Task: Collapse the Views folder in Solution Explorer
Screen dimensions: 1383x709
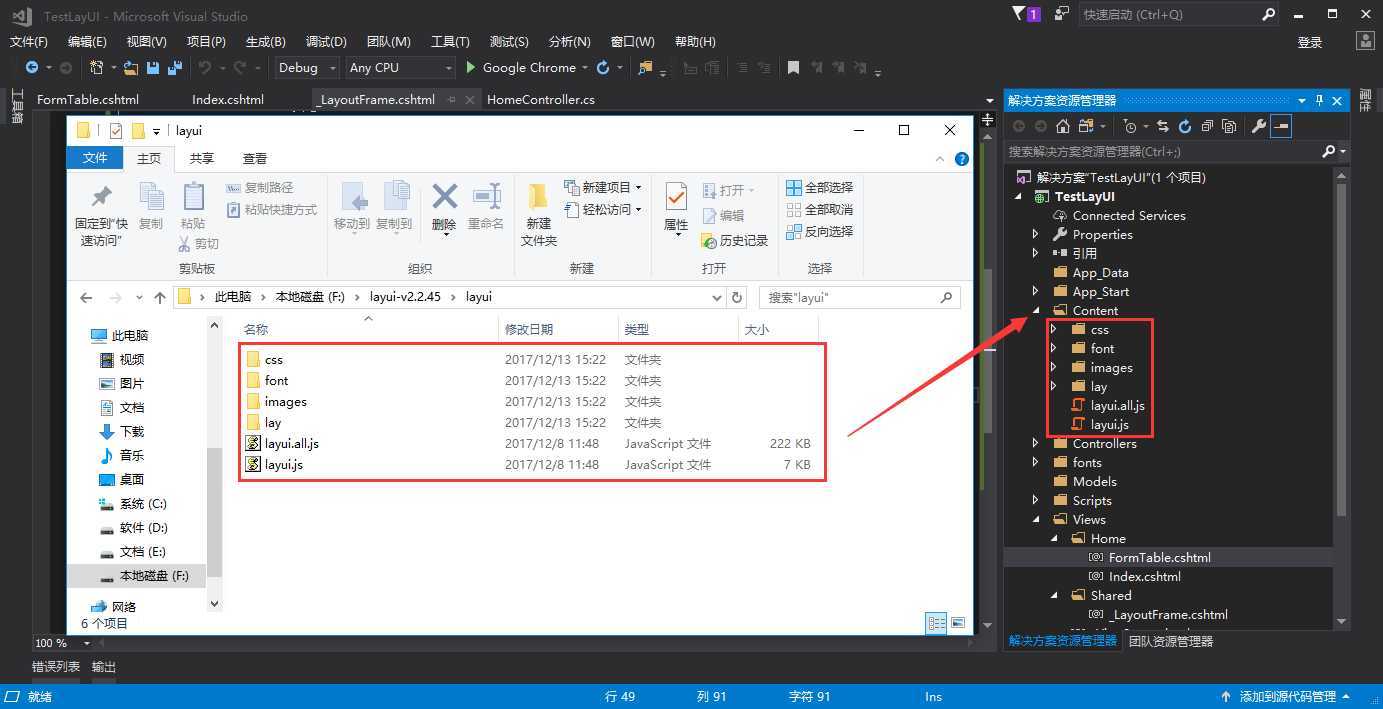Action: click(x=1036, y=520)
